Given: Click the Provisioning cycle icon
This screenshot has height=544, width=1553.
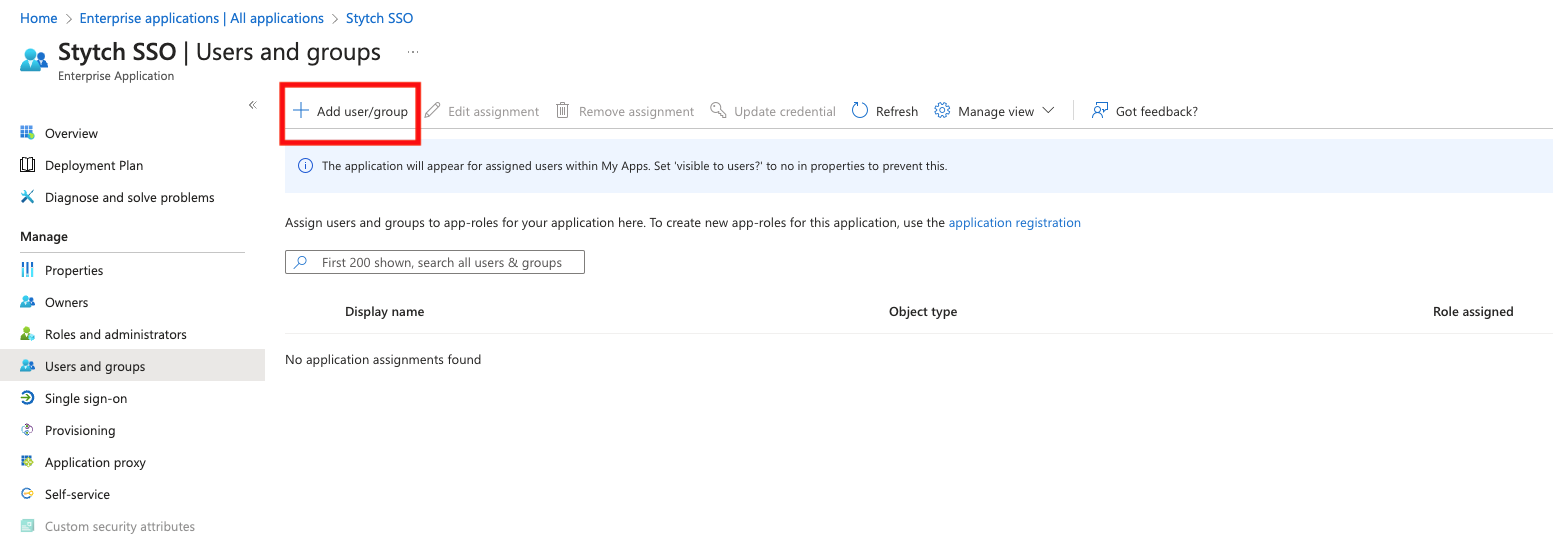Looking at the screenshot, I should (28, 430).
